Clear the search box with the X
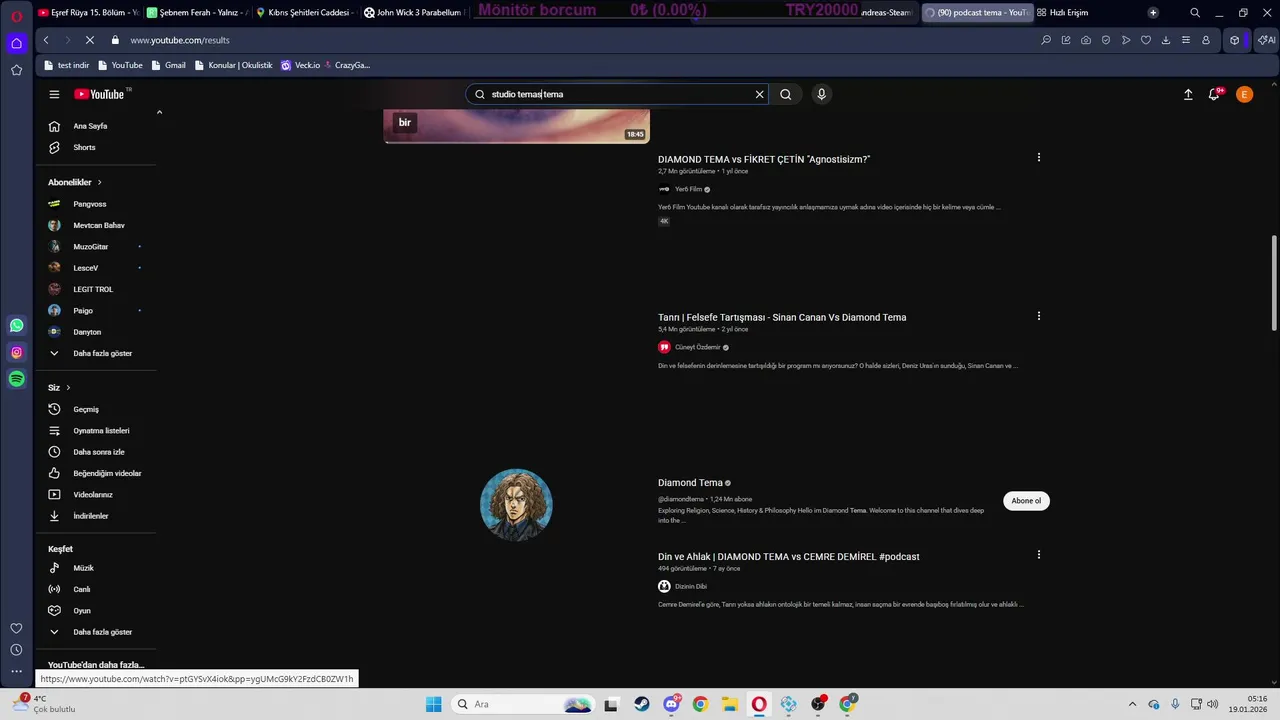Image resolution: width=1280 pixels, height=720 pixels. [760, 94]
